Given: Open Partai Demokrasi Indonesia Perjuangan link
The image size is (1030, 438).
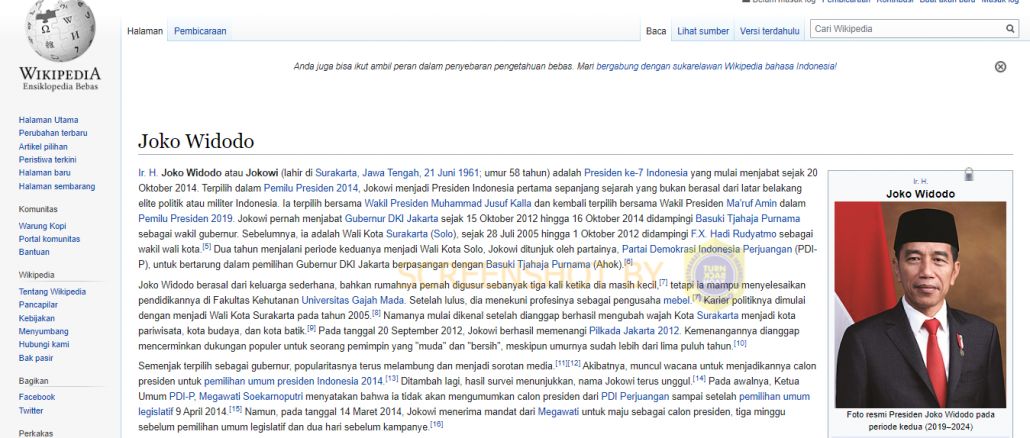Looking at the screenshot, I should [707, 249].
